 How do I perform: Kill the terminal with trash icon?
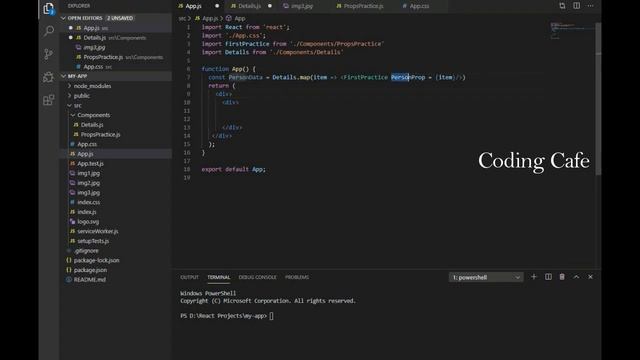[562, 277]
